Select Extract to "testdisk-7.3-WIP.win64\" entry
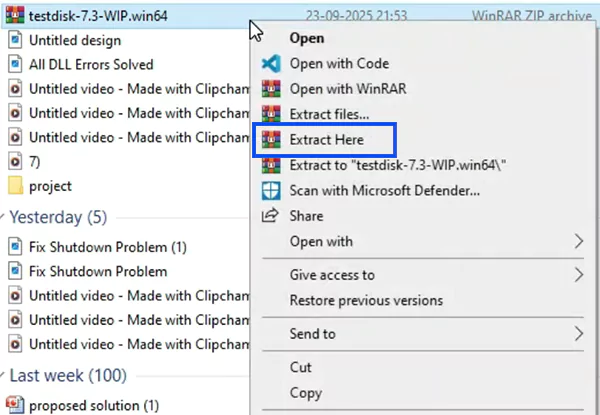The image size is (600, 415). [x=398, y=165]
